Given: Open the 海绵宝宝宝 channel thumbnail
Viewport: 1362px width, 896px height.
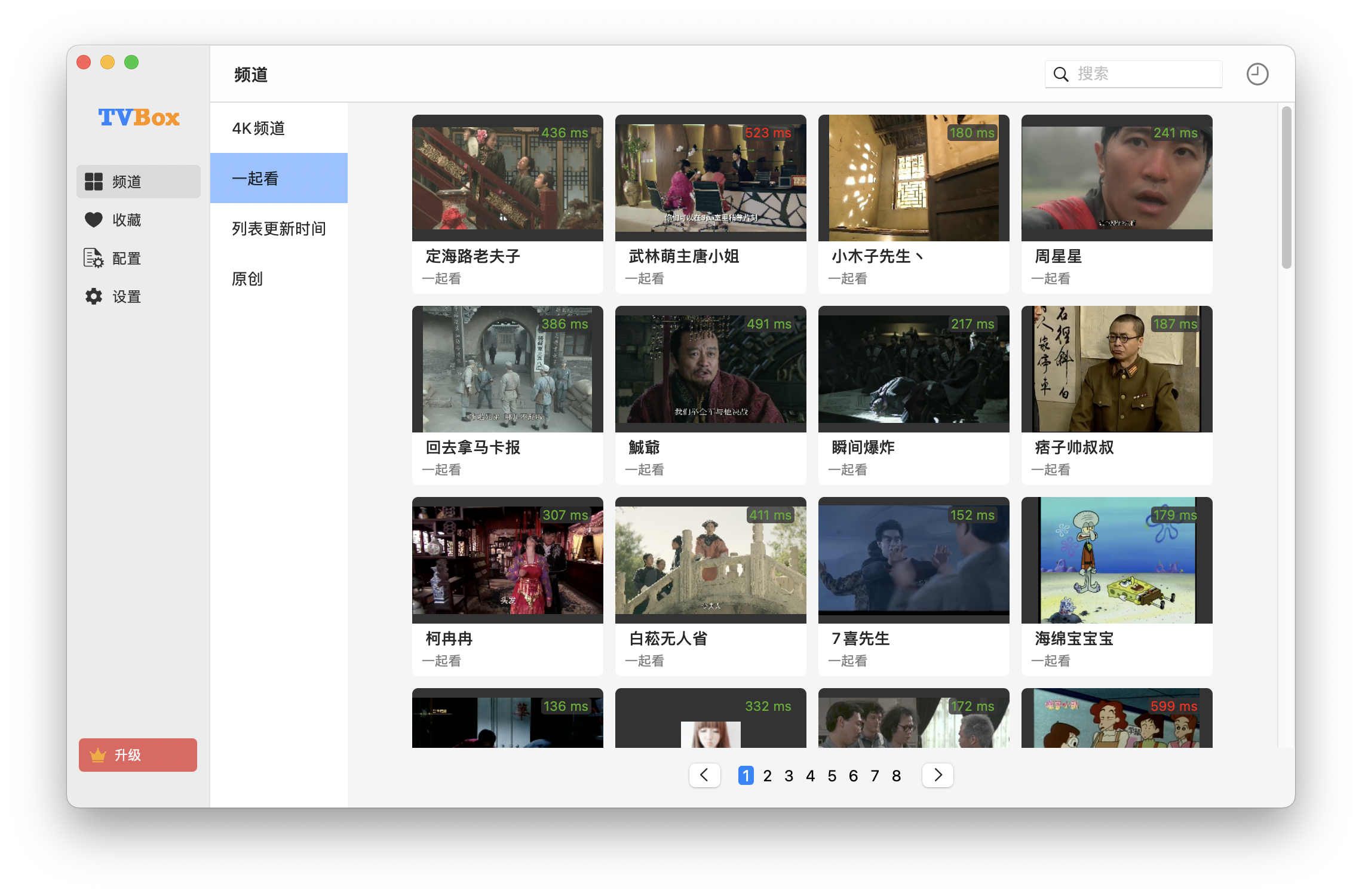Looking at the screenshot, I should (1116, 560).
